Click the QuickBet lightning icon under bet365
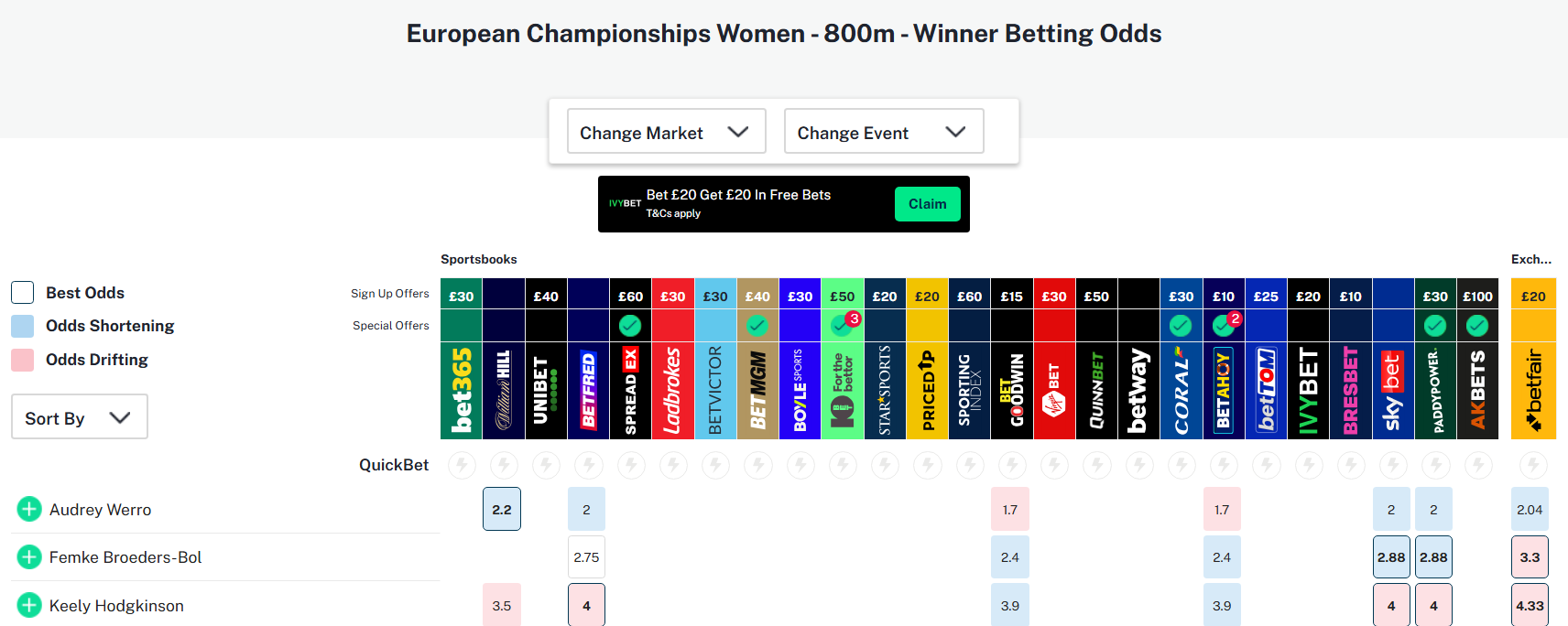The width and height of the screenshot is (1568, 626). [x=462, y=465]
